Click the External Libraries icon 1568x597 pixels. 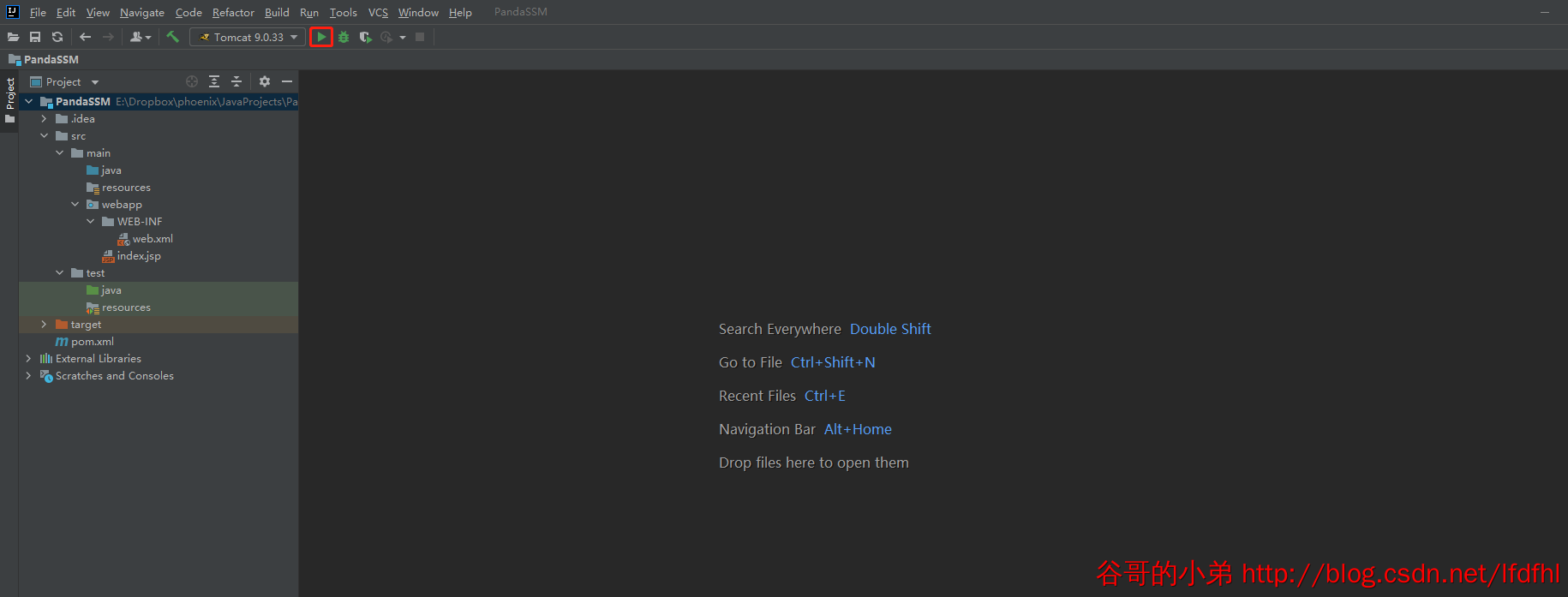[46, 359]
